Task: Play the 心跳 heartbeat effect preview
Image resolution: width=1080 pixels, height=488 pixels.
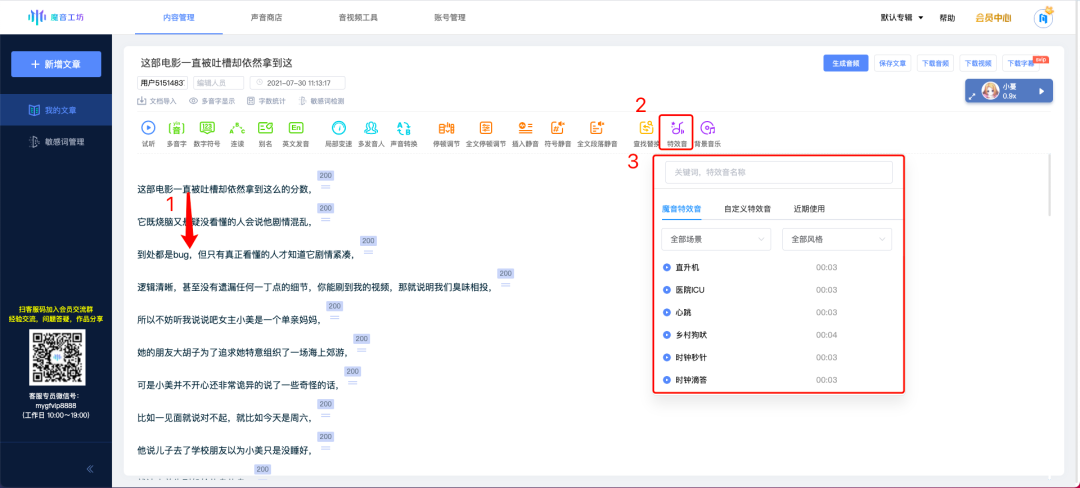Action: 666,312
